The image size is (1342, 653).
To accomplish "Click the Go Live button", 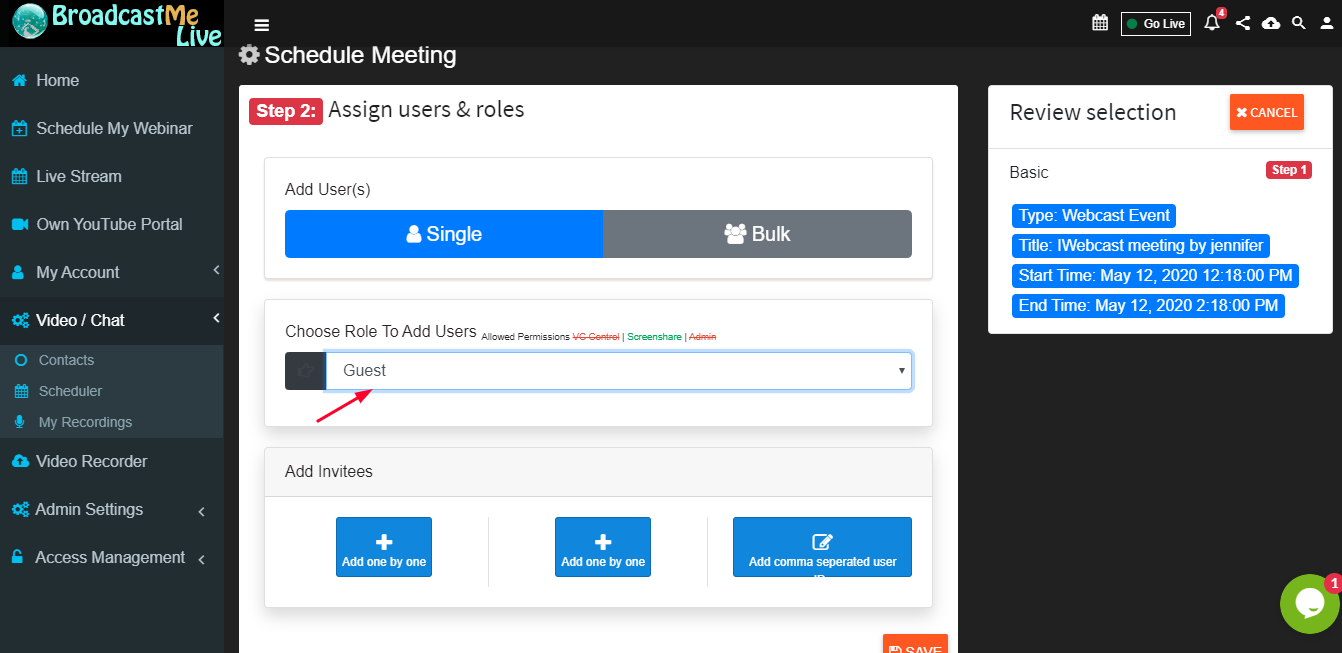I will (x=1156, y=23).
